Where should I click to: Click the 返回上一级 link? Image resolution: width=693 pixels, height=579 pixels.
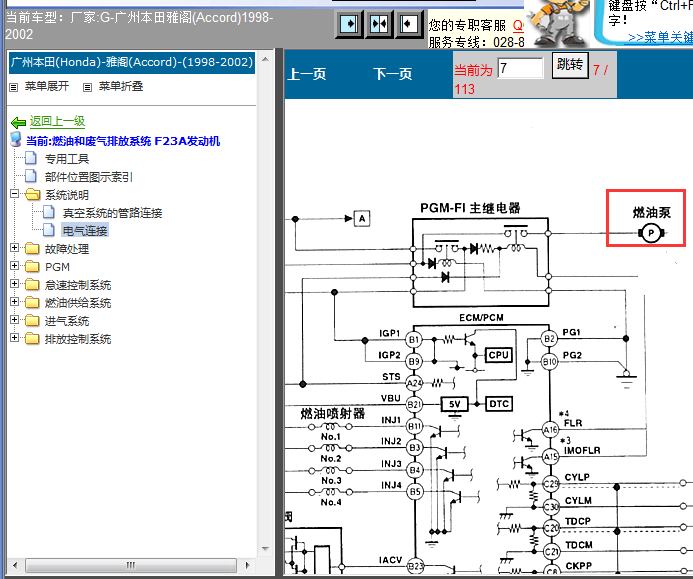57,121
